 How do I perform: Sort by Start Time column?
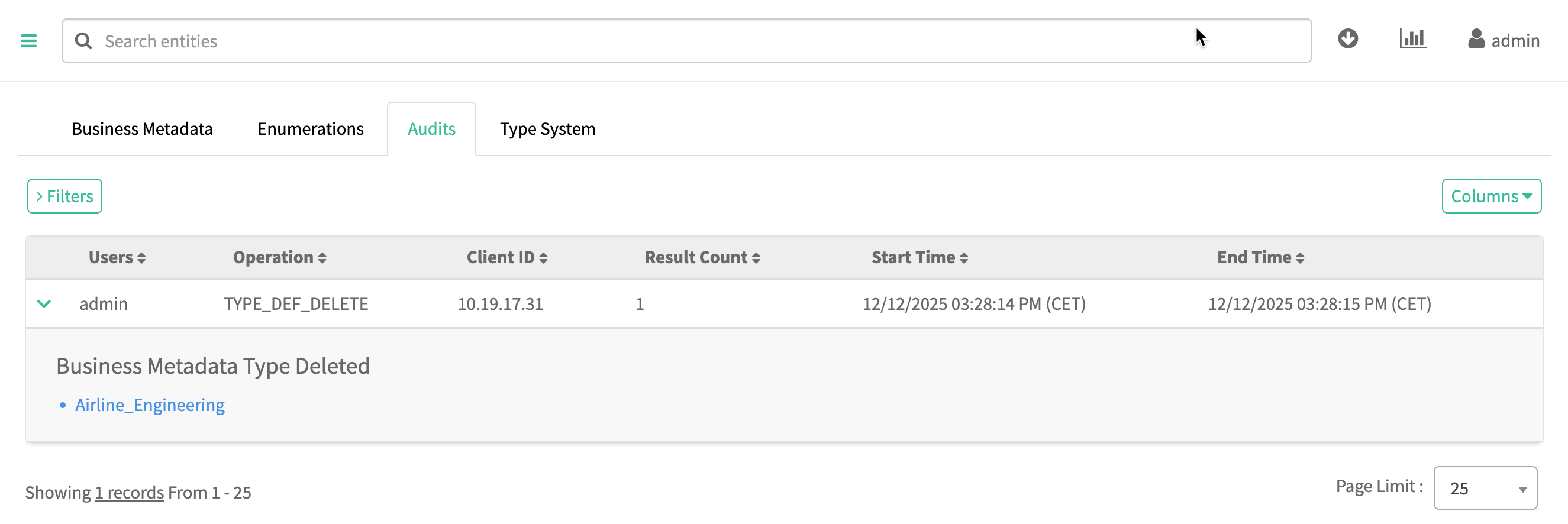click(919, 257)
